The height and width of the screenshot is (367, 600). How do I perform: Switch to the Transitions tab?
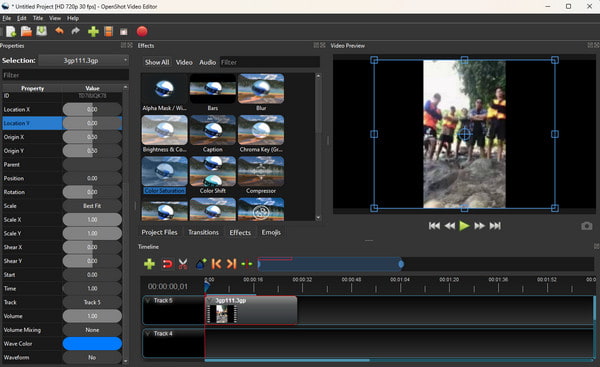tap(203, 232)
